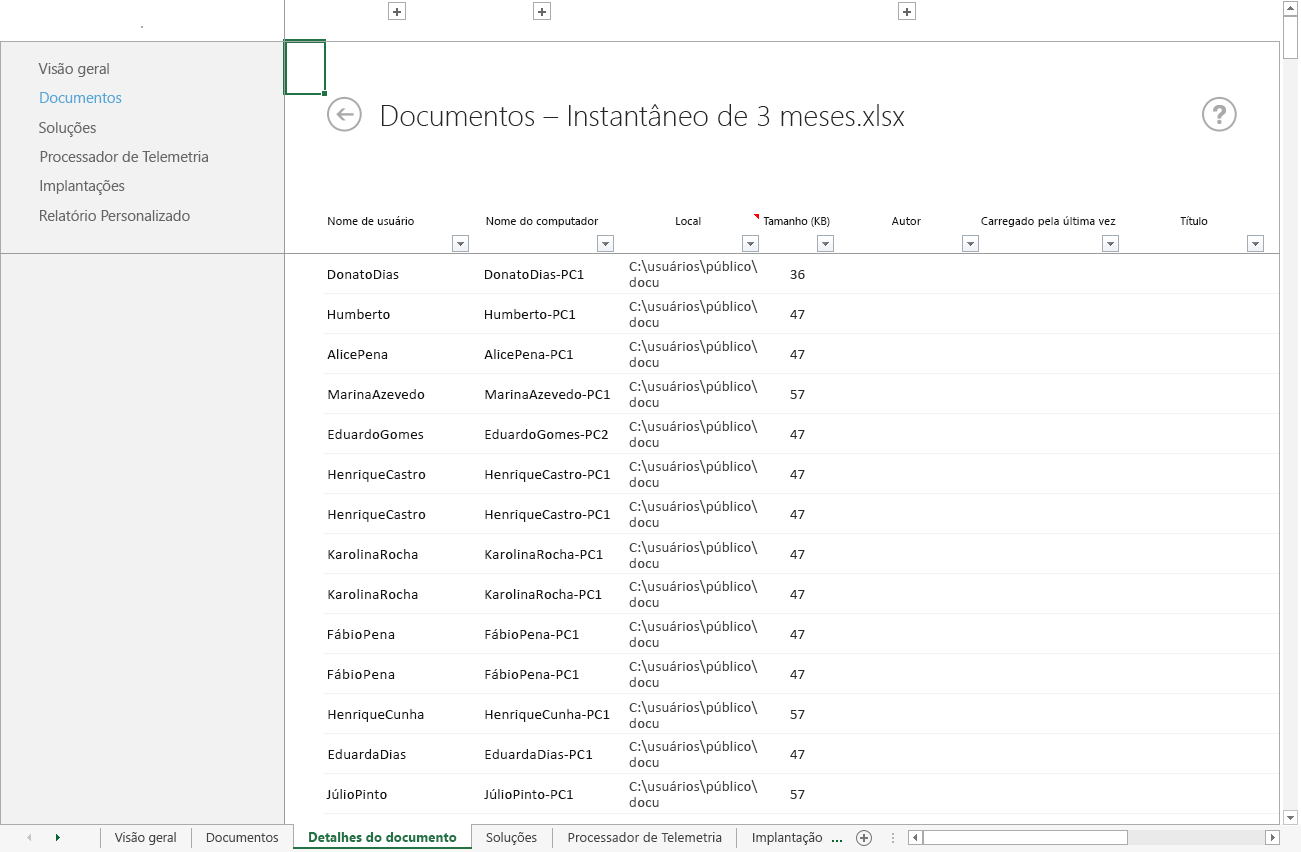The image size is (1301, 852).
Task: Select the AlicePena-PC1 computer cell
Action: coord(529,354)
